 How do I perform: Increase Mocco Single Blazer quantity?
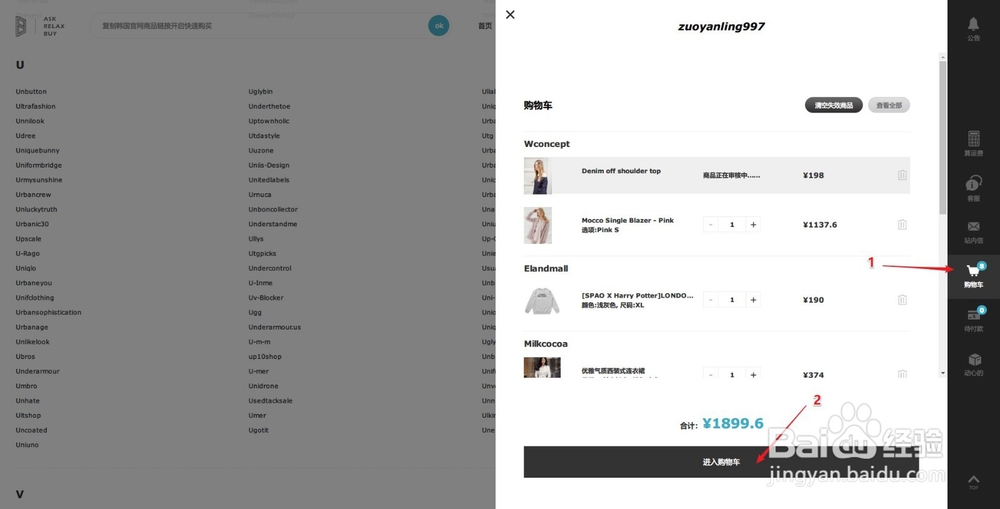click(753, 225)
